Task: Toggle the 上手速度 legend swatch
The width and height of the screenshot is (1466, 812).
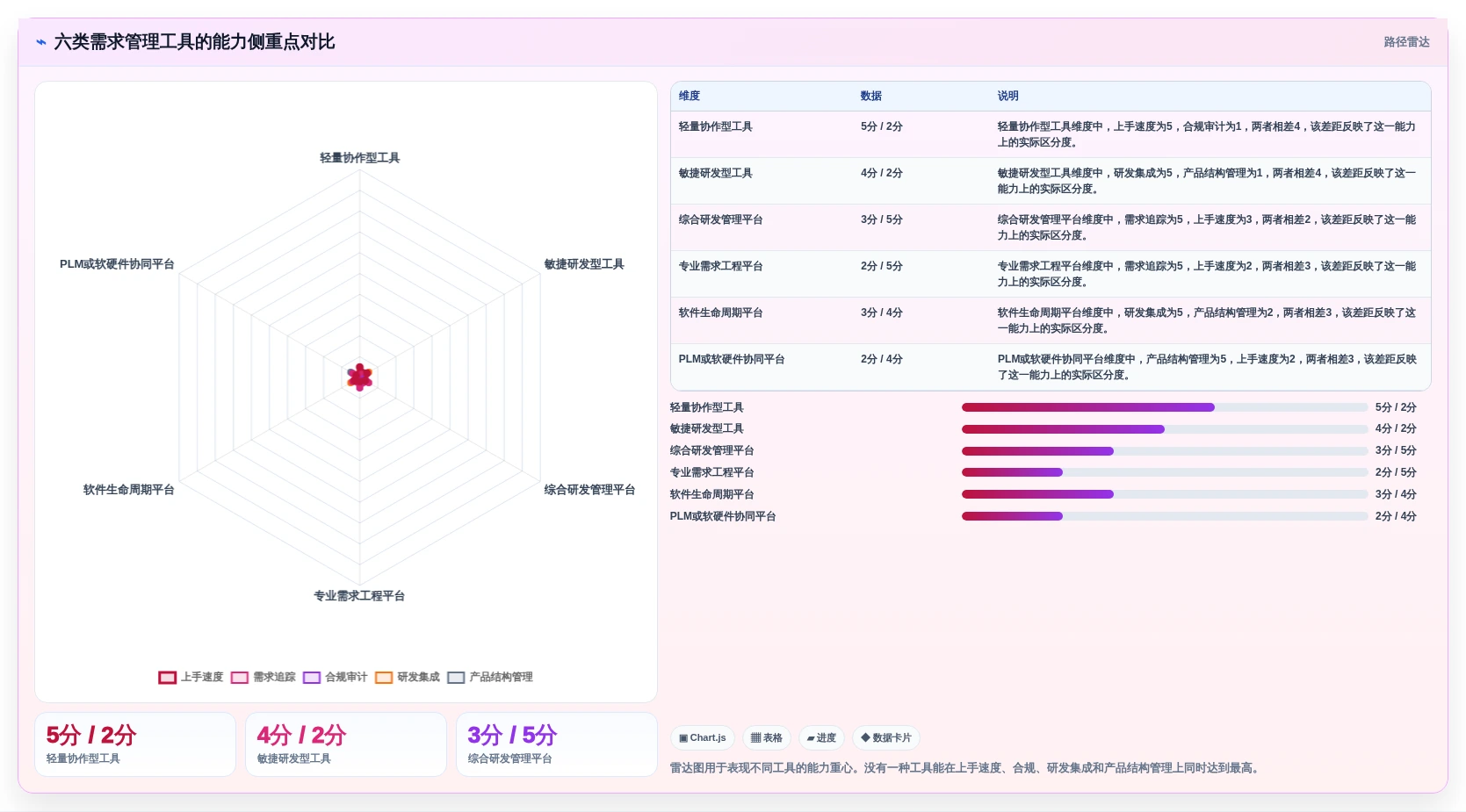Action: click(168, 678)
